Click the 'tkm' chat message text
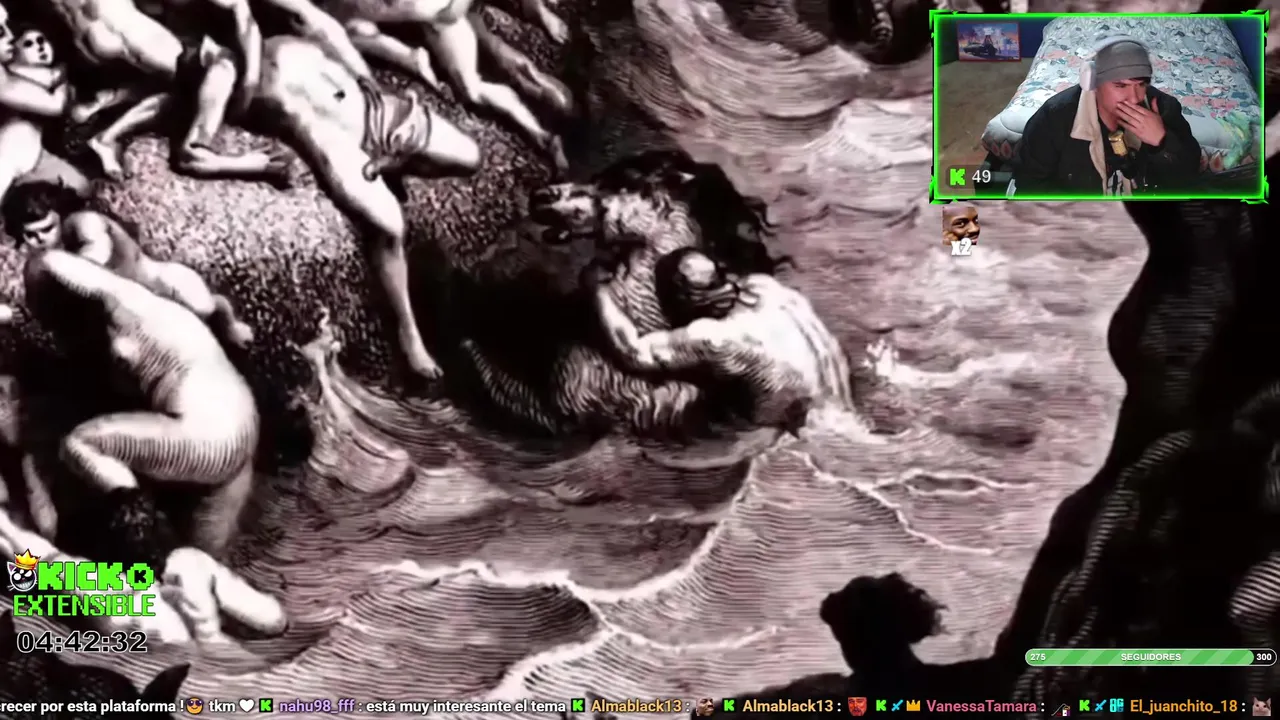 (x=222, y=706)
